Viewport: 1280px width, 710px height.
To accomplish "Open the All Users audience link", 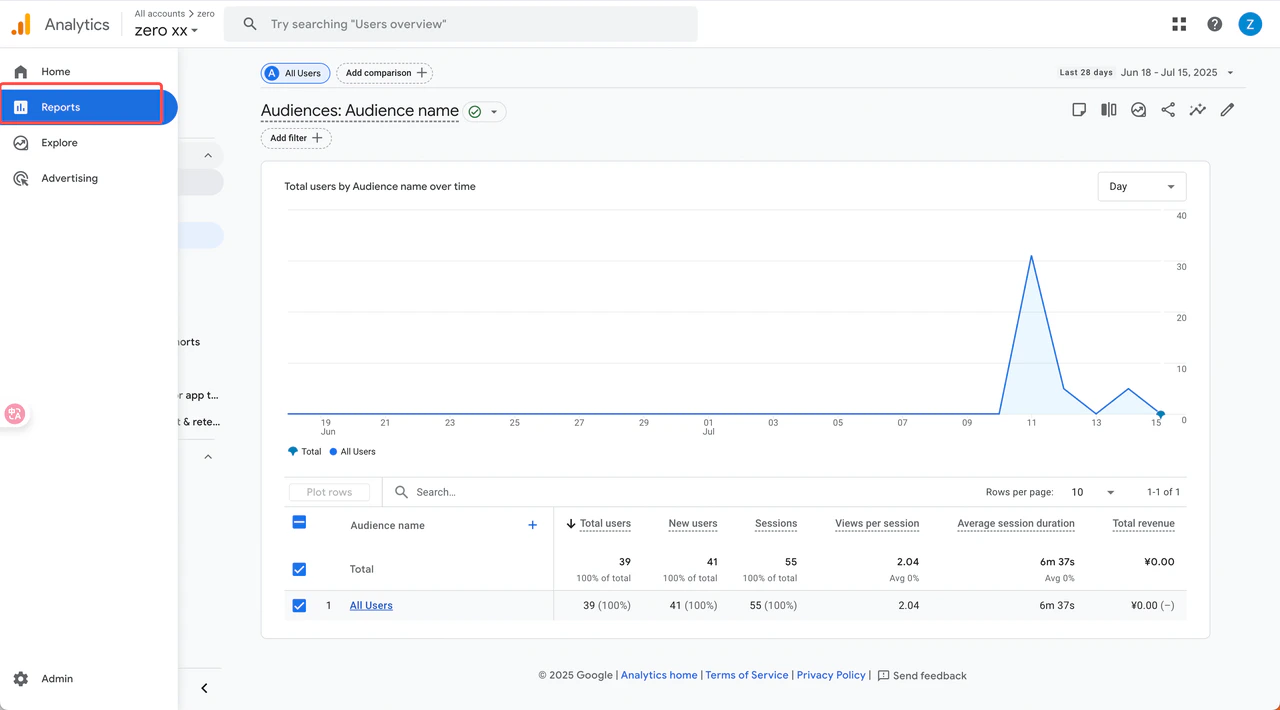I will (x=371, y=606).
